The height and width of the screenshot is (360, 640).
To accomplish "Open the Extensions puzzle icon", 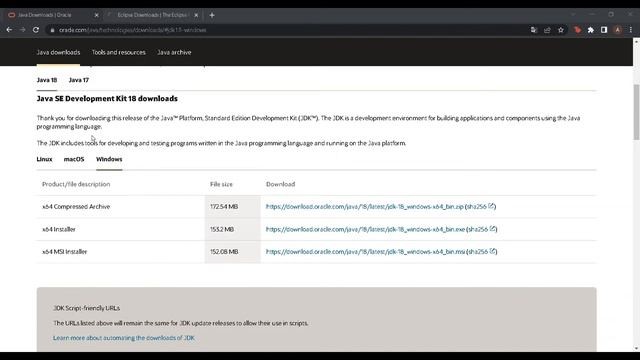I will click(591, 30).
